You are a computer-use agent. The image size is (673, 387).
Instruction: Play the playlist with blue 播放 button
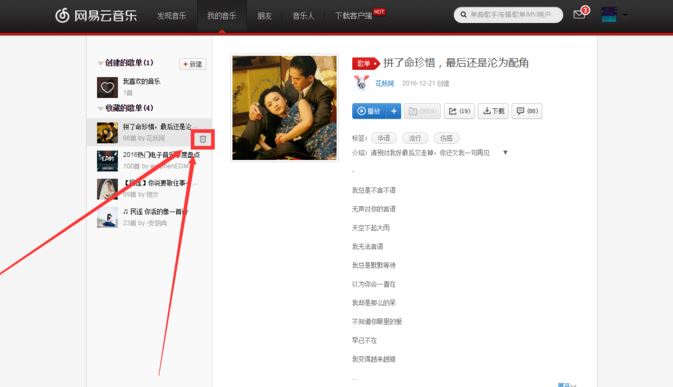pos(369,111)
